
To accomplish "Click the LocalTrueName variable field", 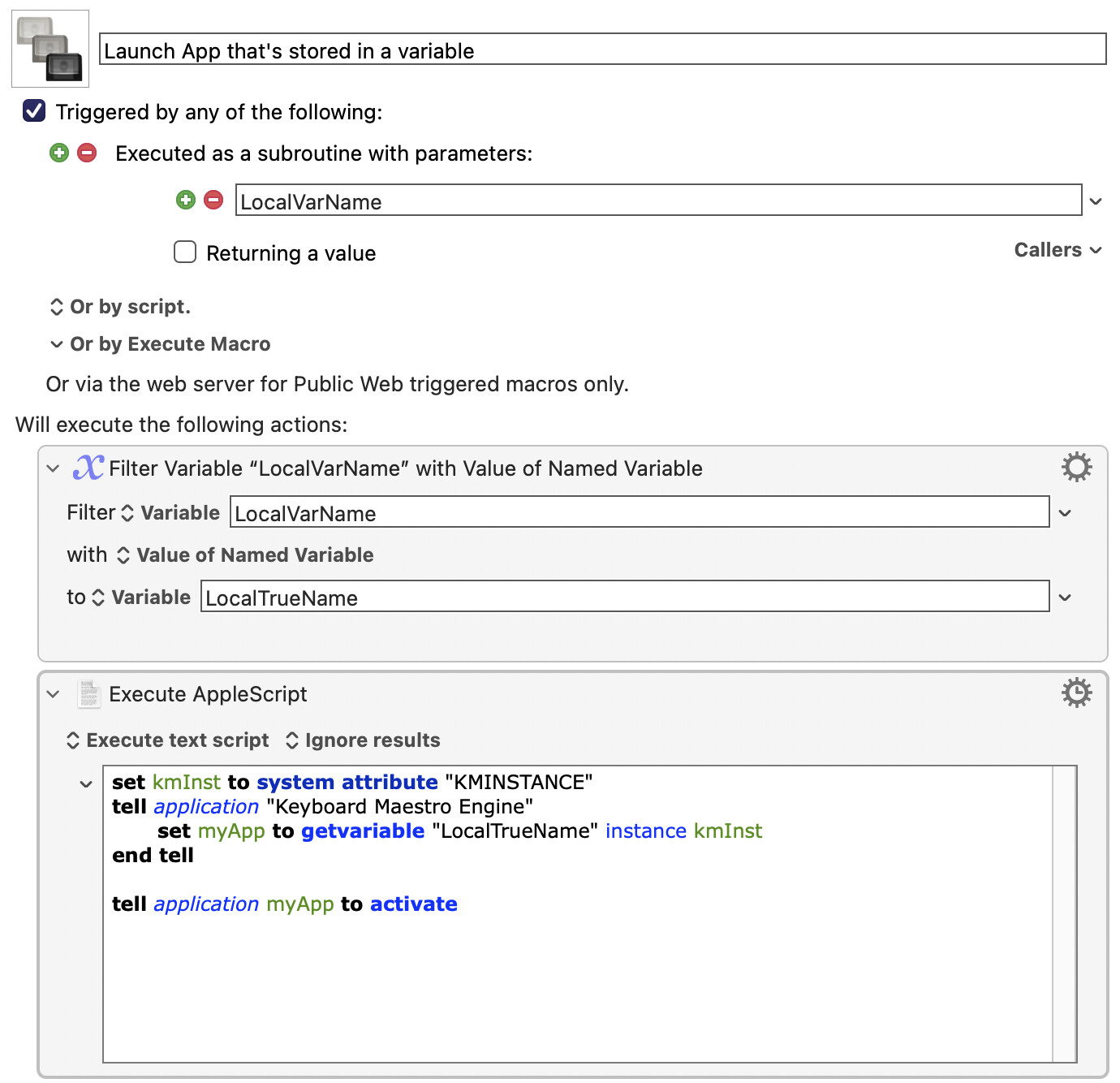I will [625, 597].
